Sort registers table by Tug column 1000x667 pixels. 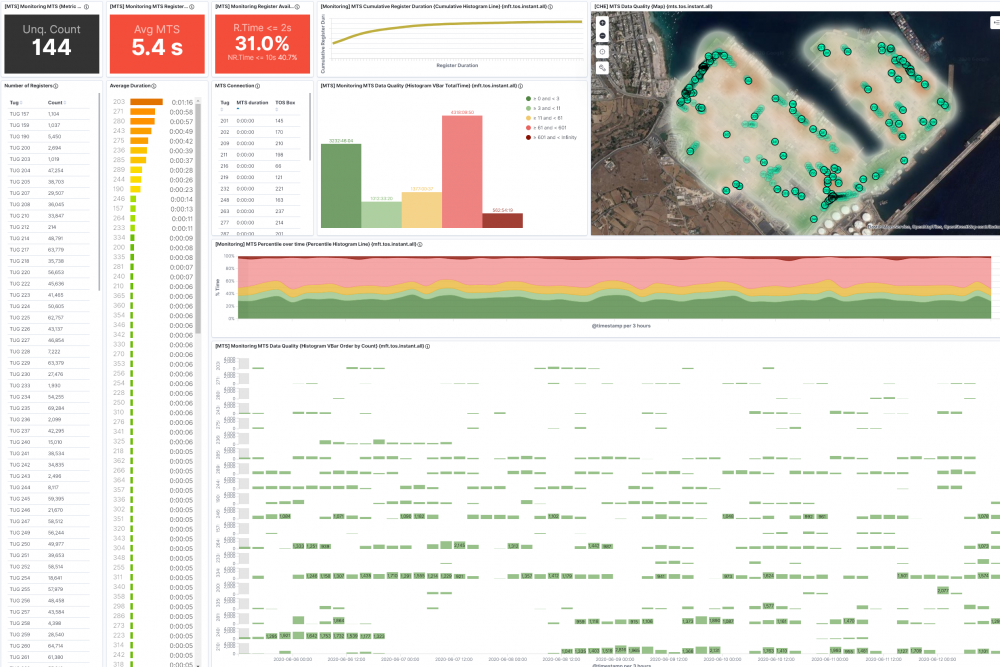(16, 102)
